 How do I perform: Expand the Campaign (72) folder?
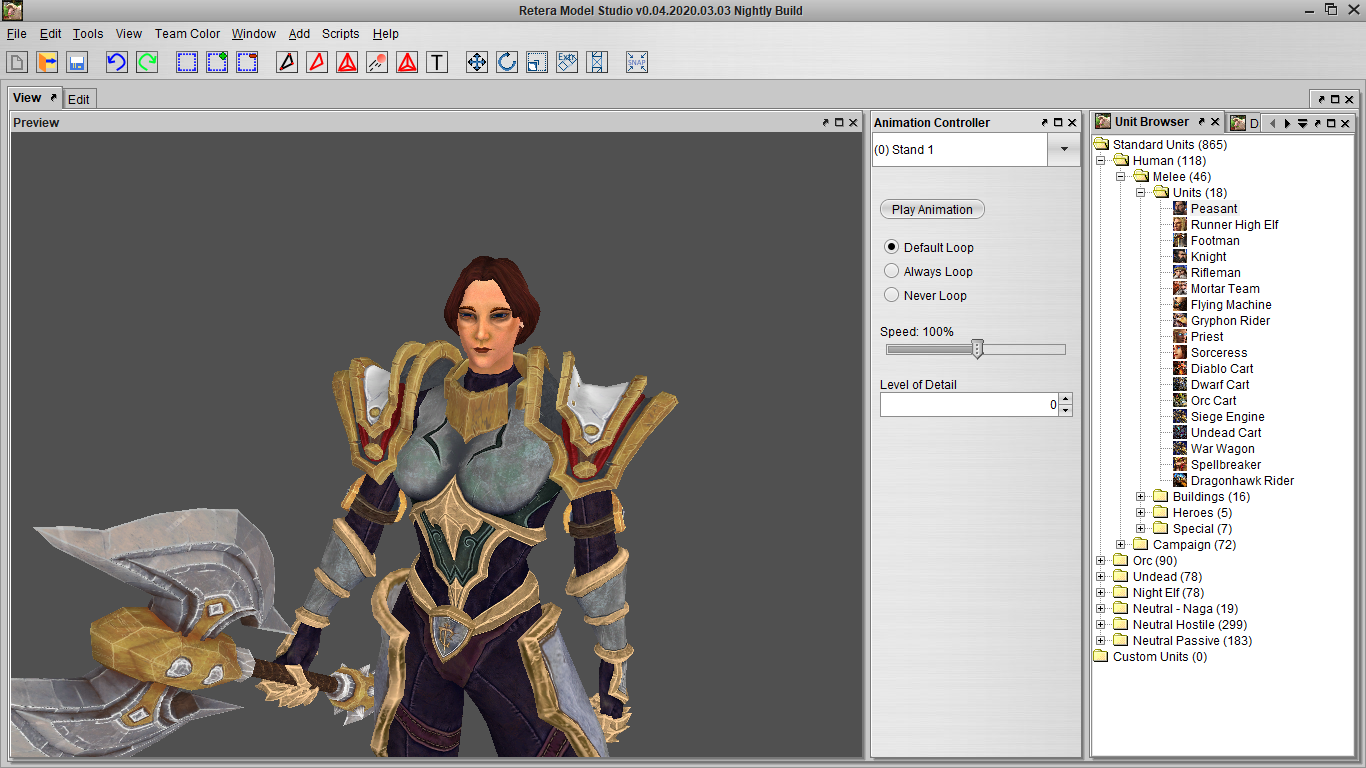(1121, 545)
